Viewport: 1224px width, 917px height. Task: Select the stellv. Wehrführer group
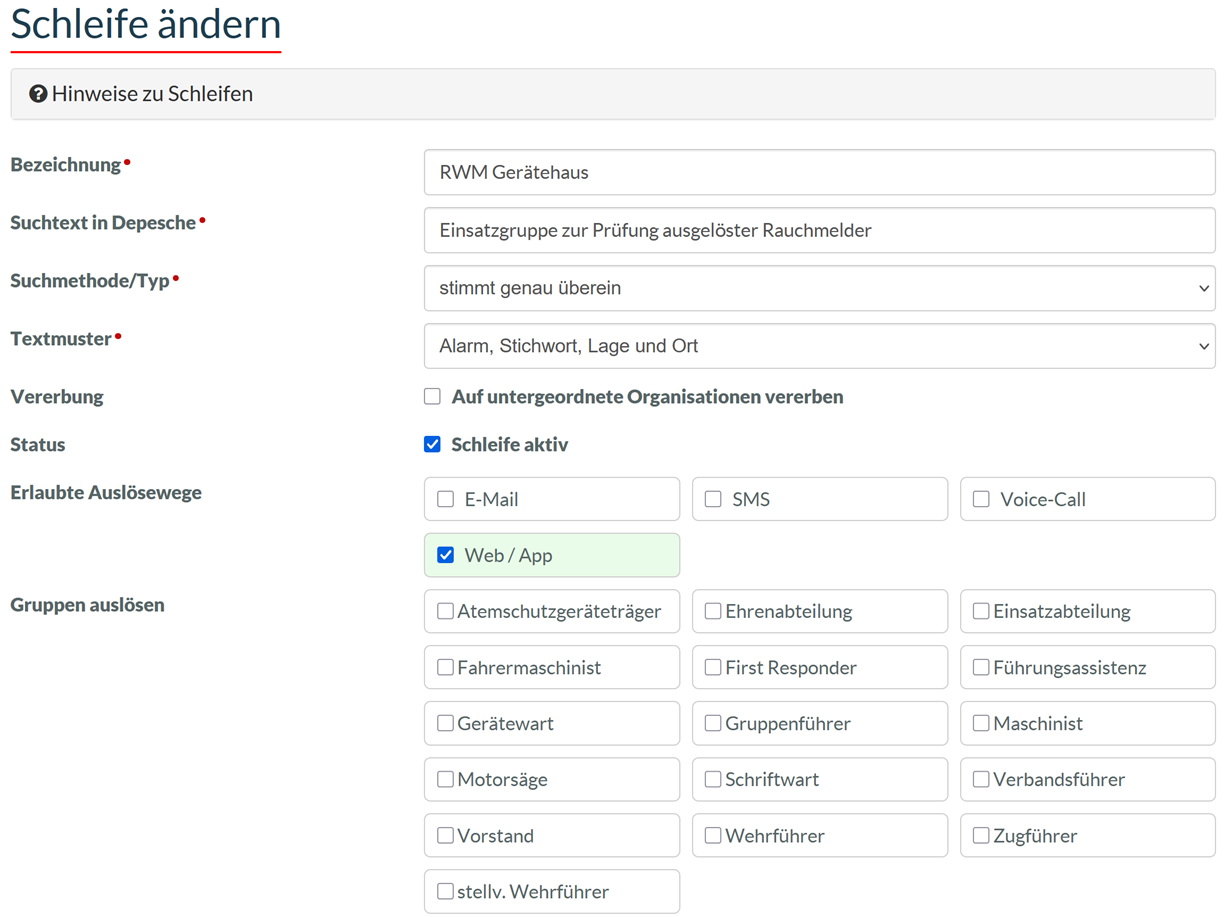click(446, 891)
